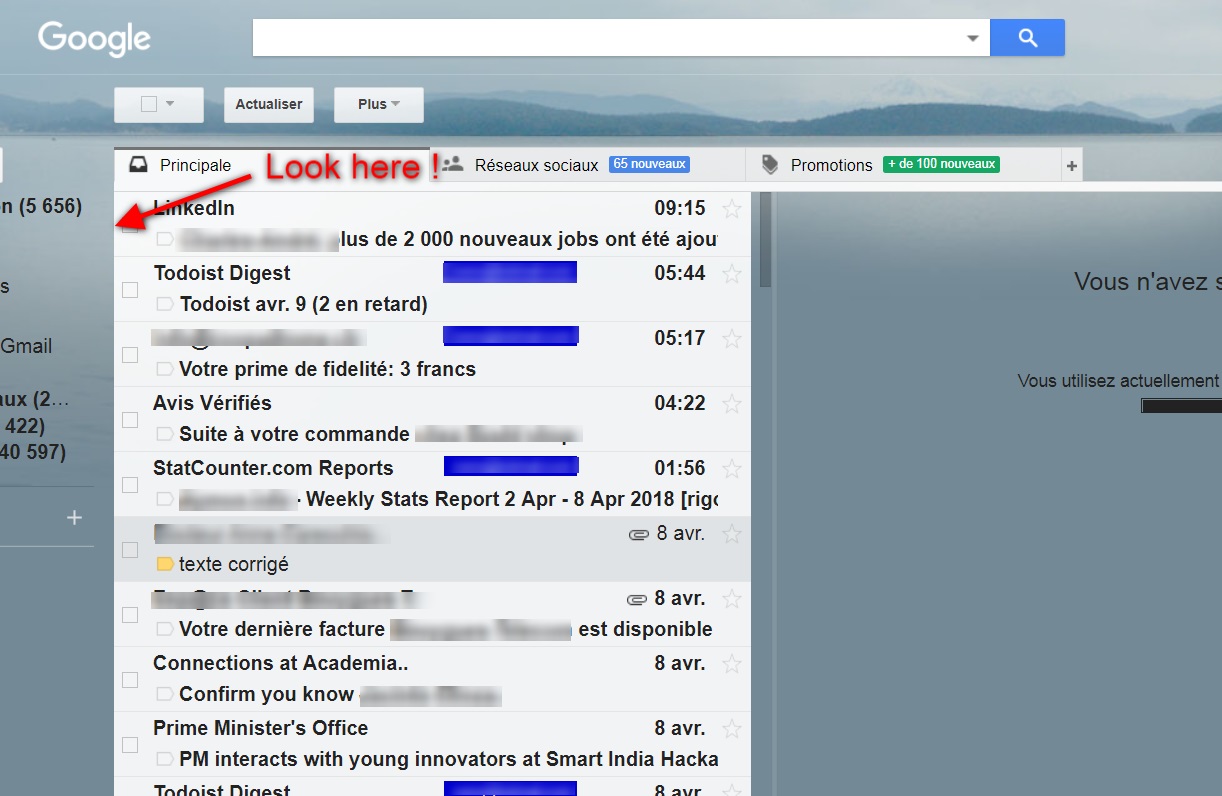1222x796 pixels.
Task: Click the Principale inbox icon
Action: 138,165
